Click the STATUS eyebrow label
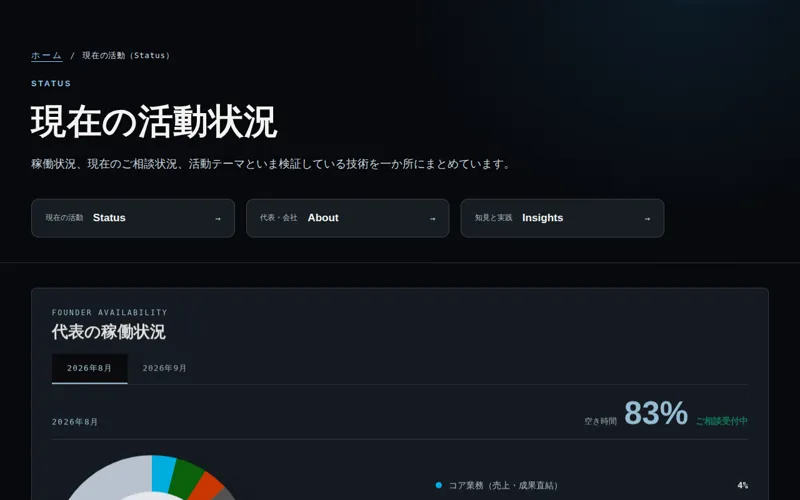The width and height of the screenshot is (800, 500). tap(51, 83)
